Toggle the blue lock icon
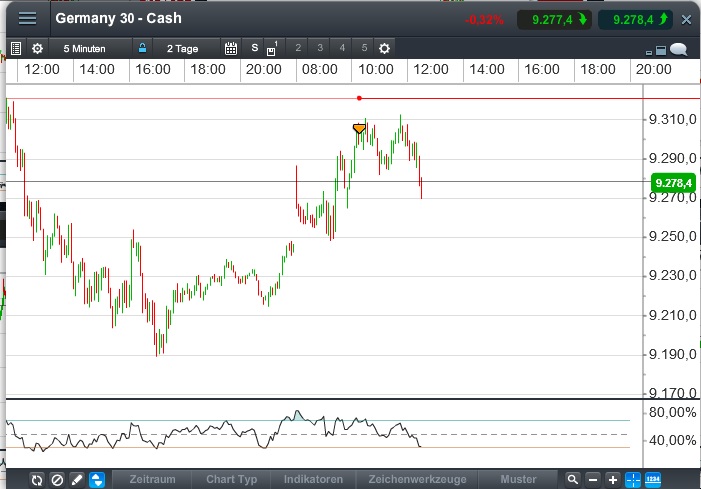This screenshot has height=489, width=701. (x=142, y=48)
